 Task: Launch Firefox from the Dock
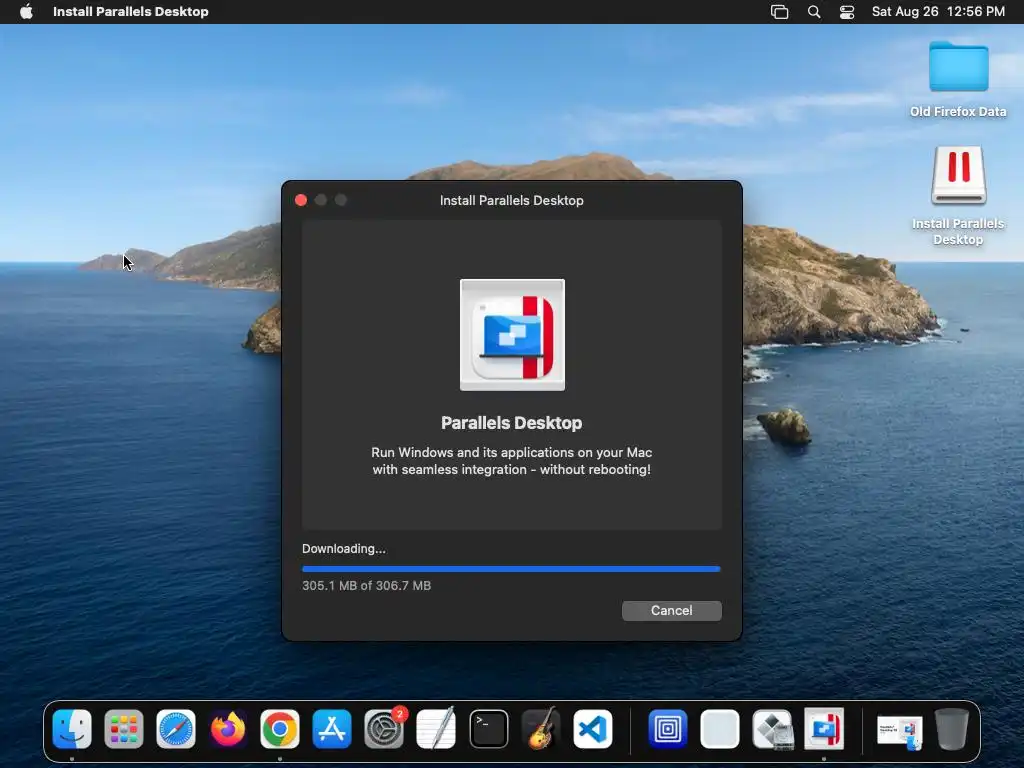pyautogui.click(x=228, y=729)
